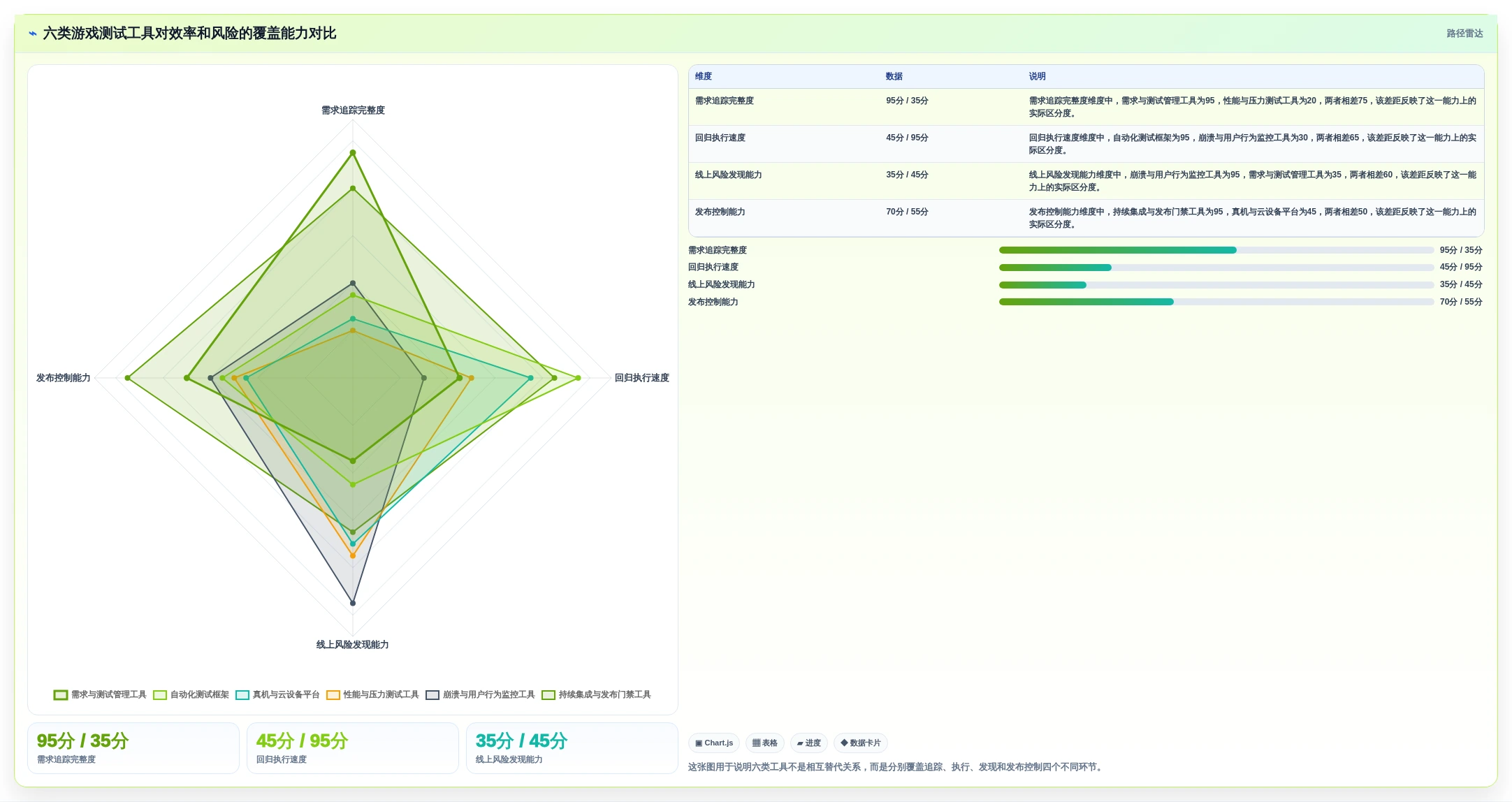Click the 线上风险发现能力 radar axis label
The height and width of the screenshot is (802, 1512).
tap(353, 645)
